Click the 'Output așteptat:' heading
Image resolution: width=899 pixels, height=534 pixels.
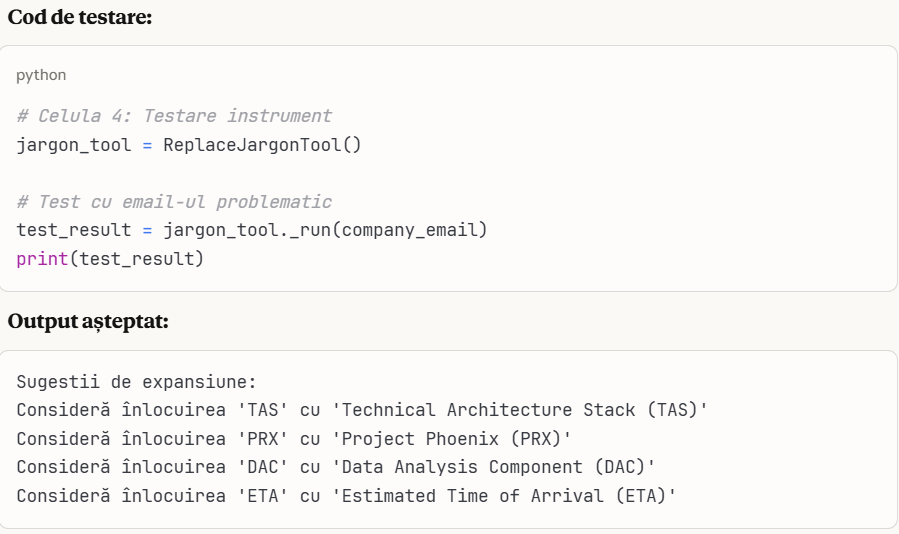(x=89, y=323)
